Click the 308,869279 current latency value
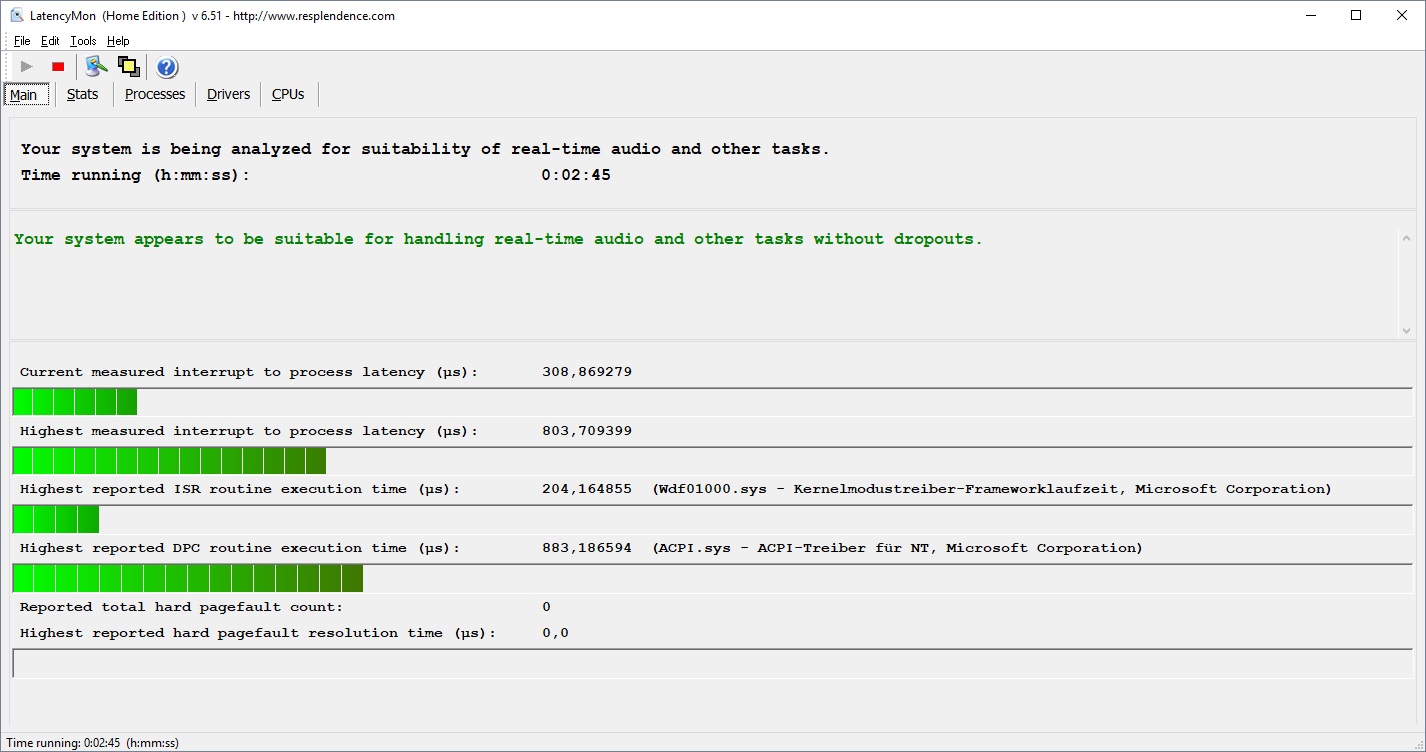Screen dimensions: 1426x752 587,372
